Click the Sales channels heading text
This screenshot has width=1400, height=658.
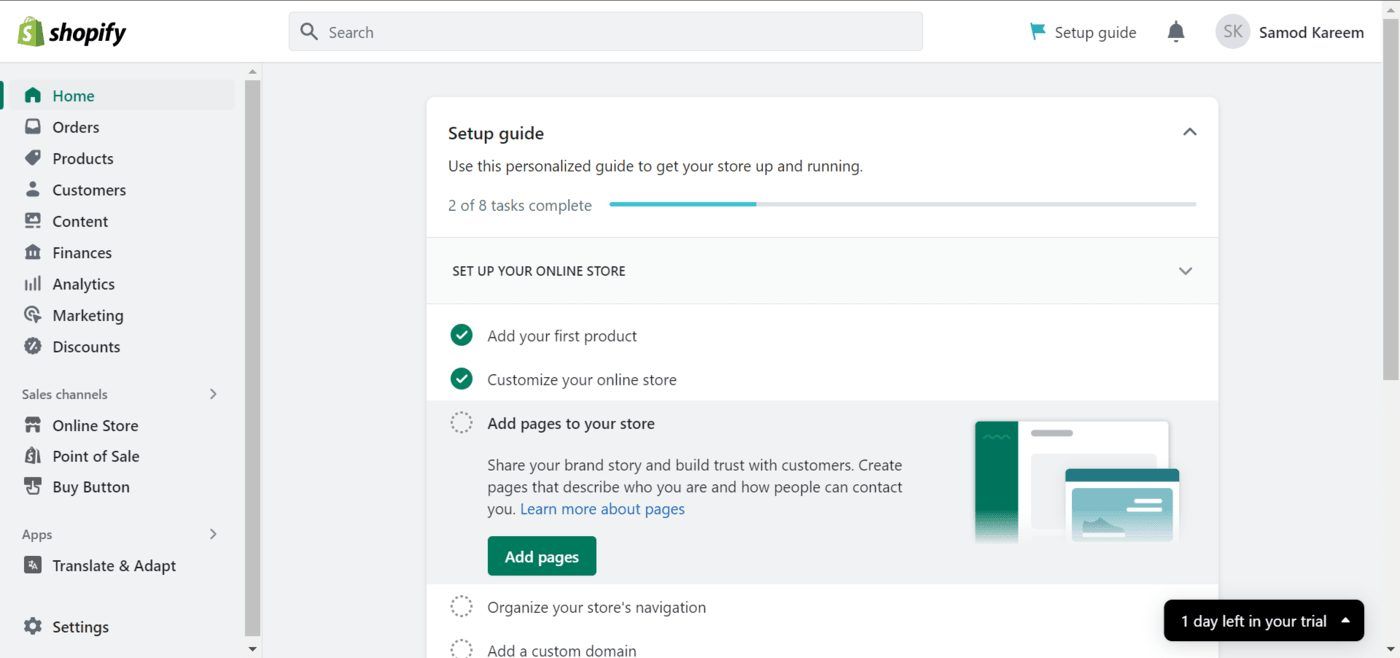click(65, 394)
